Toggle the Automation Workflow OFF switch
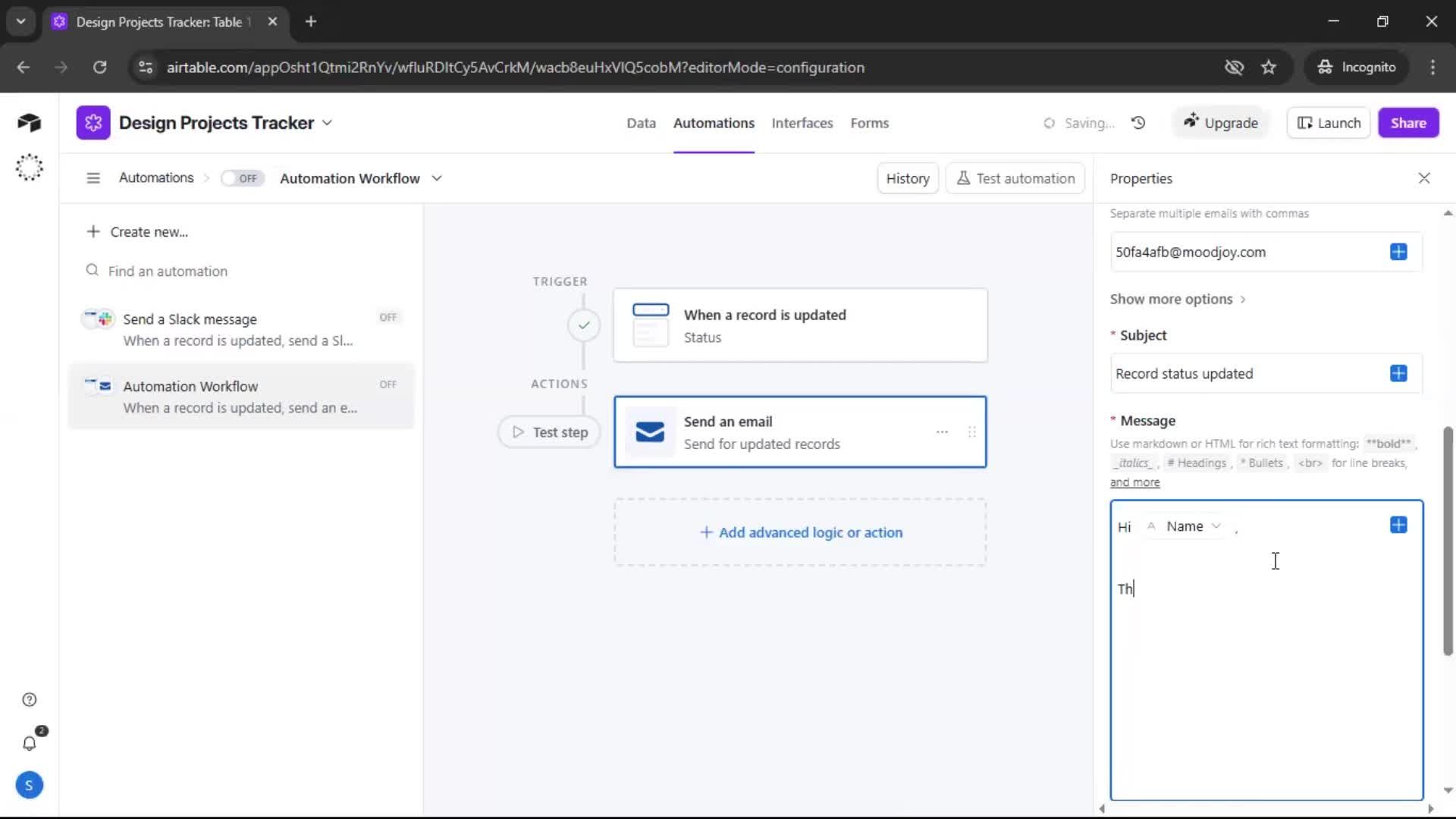 pos(242,178)
